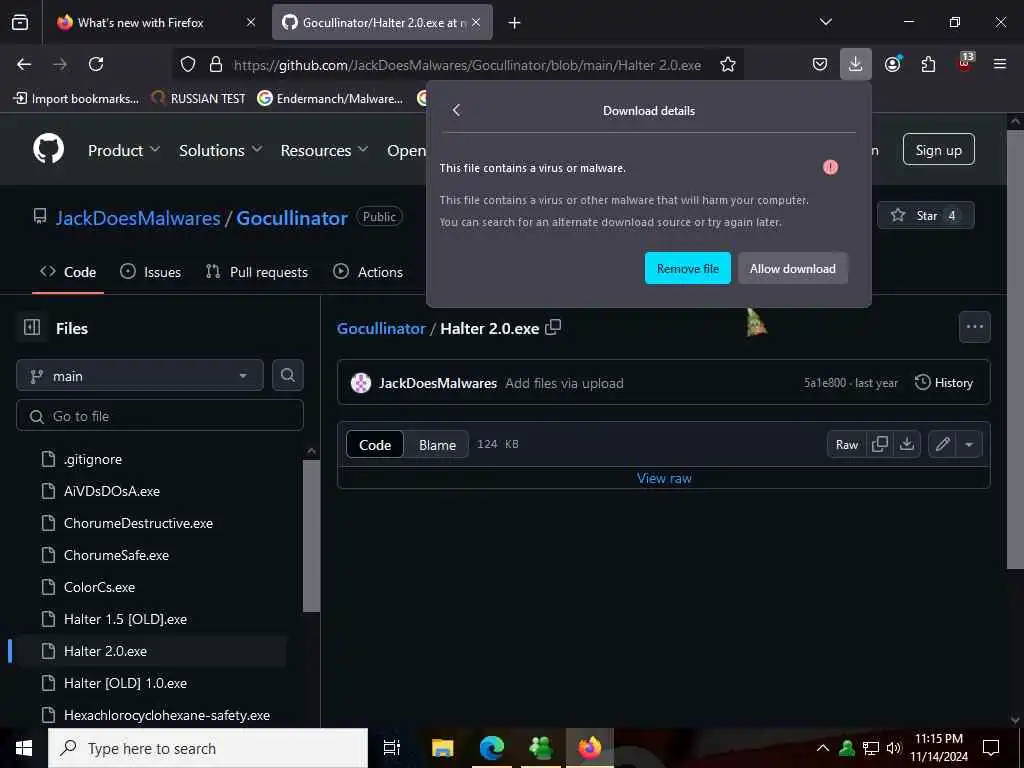Expand the Product navigation menu

click(x=124, y=150)
